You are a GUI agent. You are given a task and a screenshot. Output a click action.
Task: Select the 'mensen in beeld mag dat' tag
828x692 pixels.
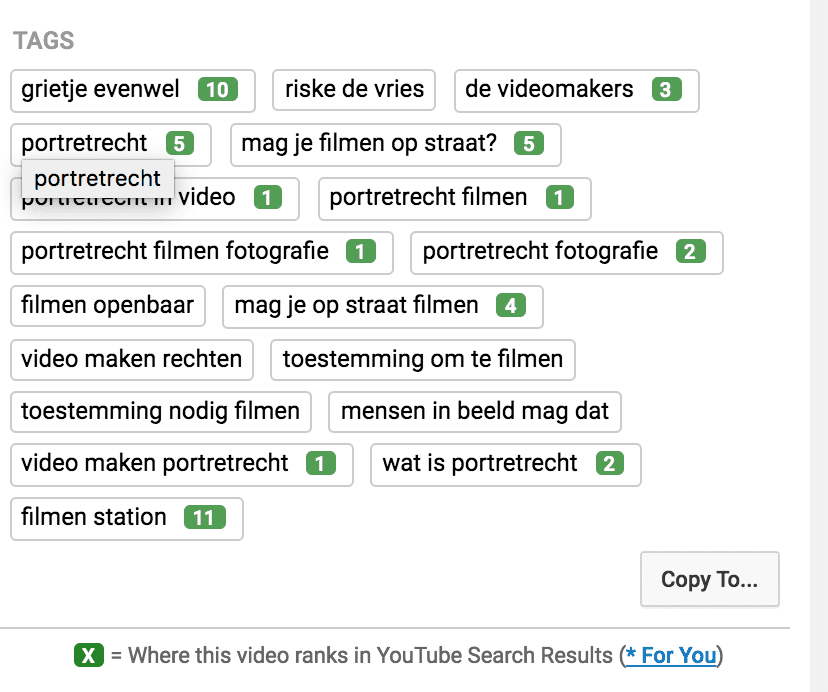point(475,411)
